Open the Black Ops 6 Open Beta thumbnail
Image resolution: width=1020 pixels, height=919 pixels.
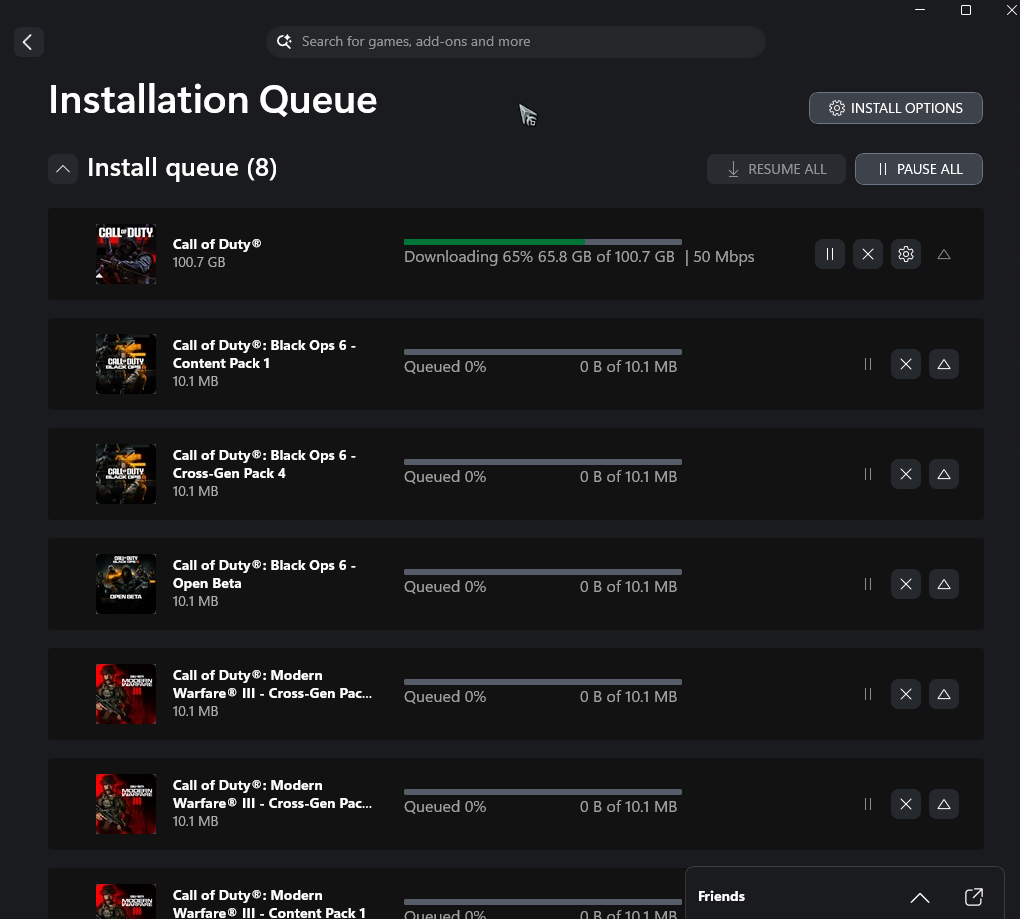coord(126,584)
